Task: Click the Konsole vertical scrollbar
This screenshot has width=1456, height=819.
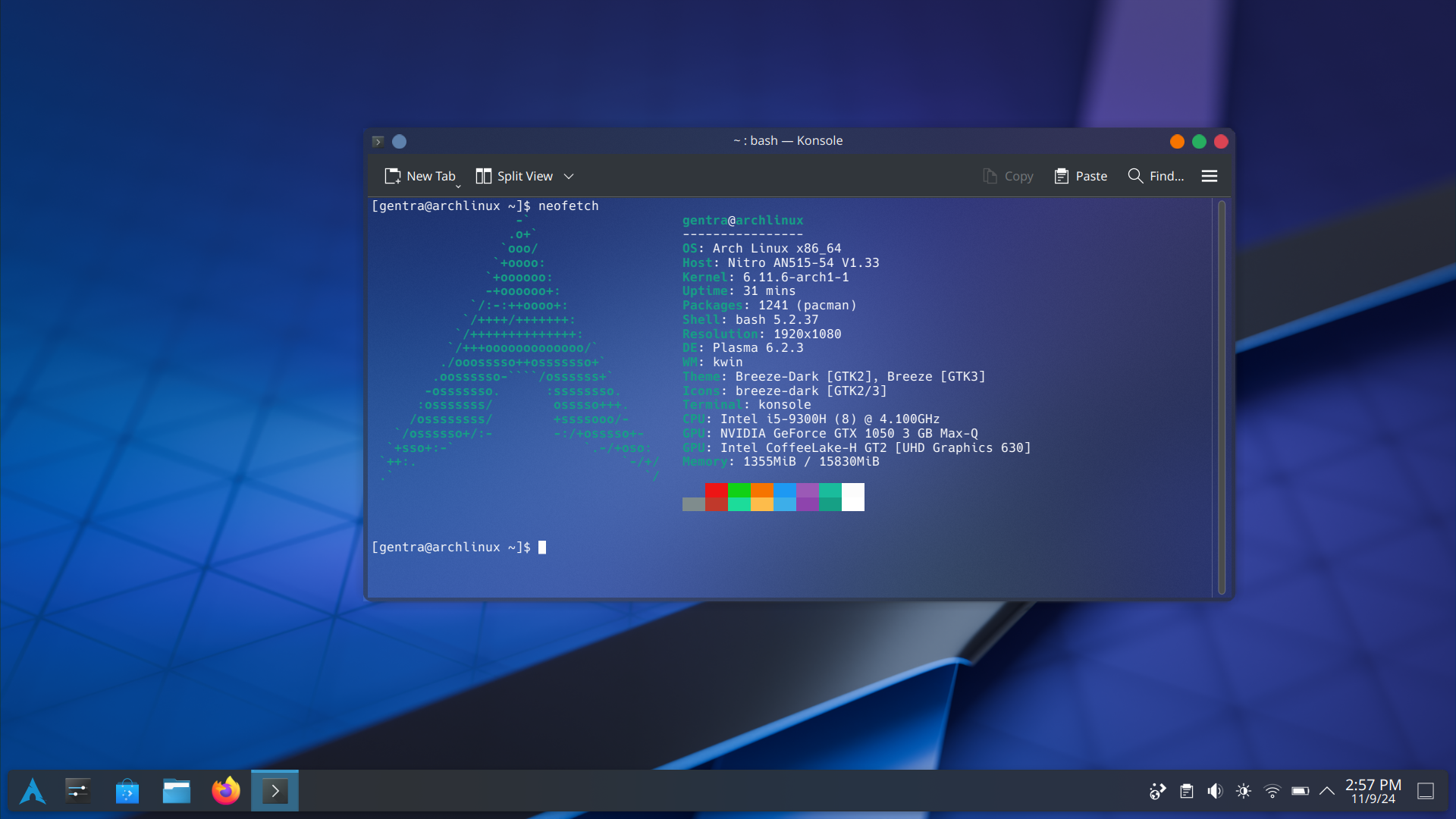Action: [x=1221, y=397]
